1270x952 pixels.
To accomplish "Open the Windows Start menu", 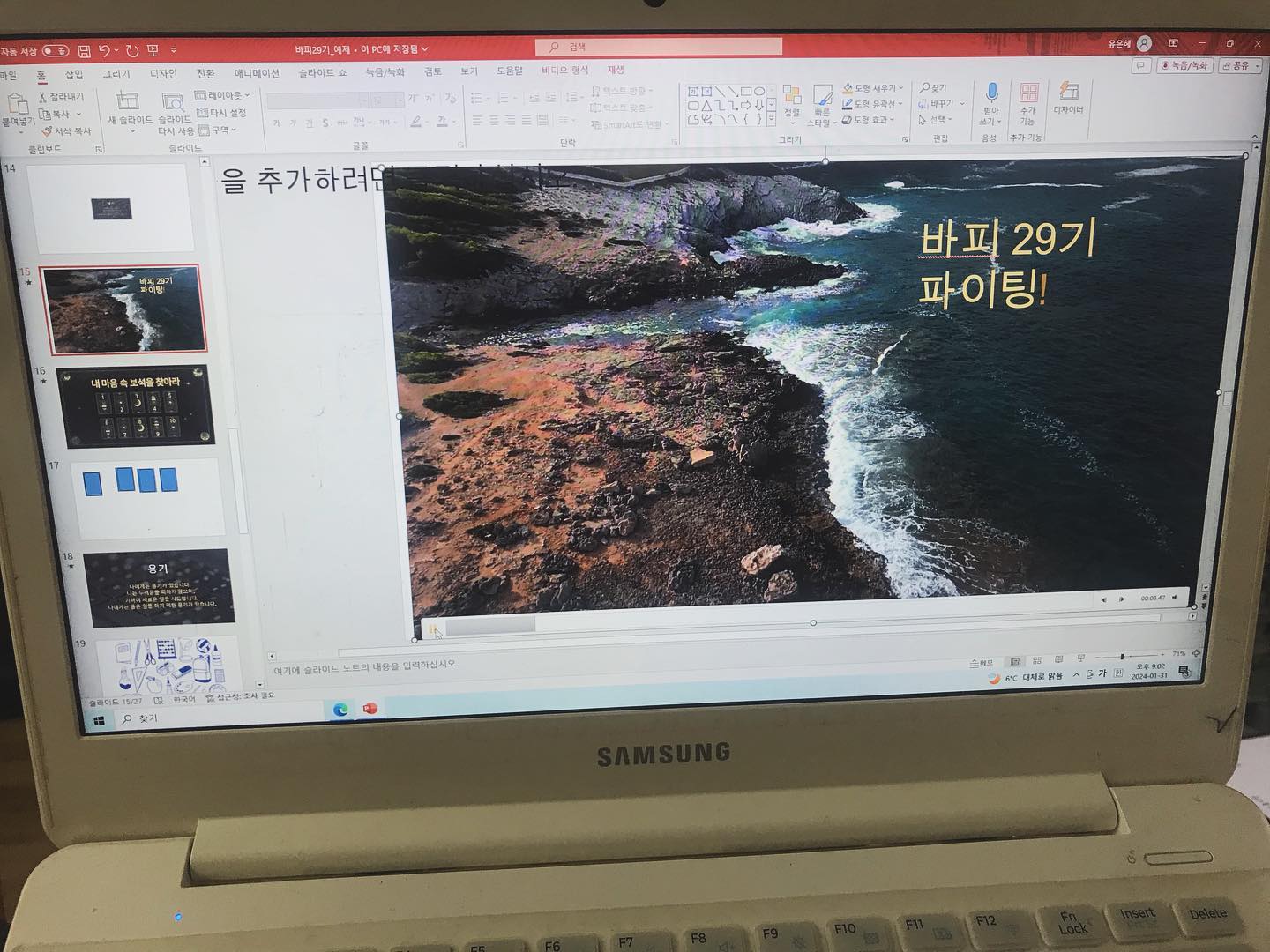I will point(99,720).
